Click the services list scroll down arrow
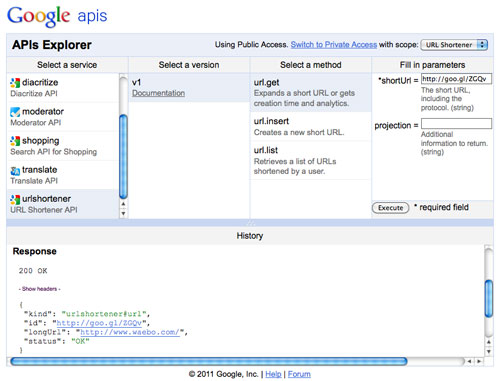500x381 pixels. click(123, 213)
